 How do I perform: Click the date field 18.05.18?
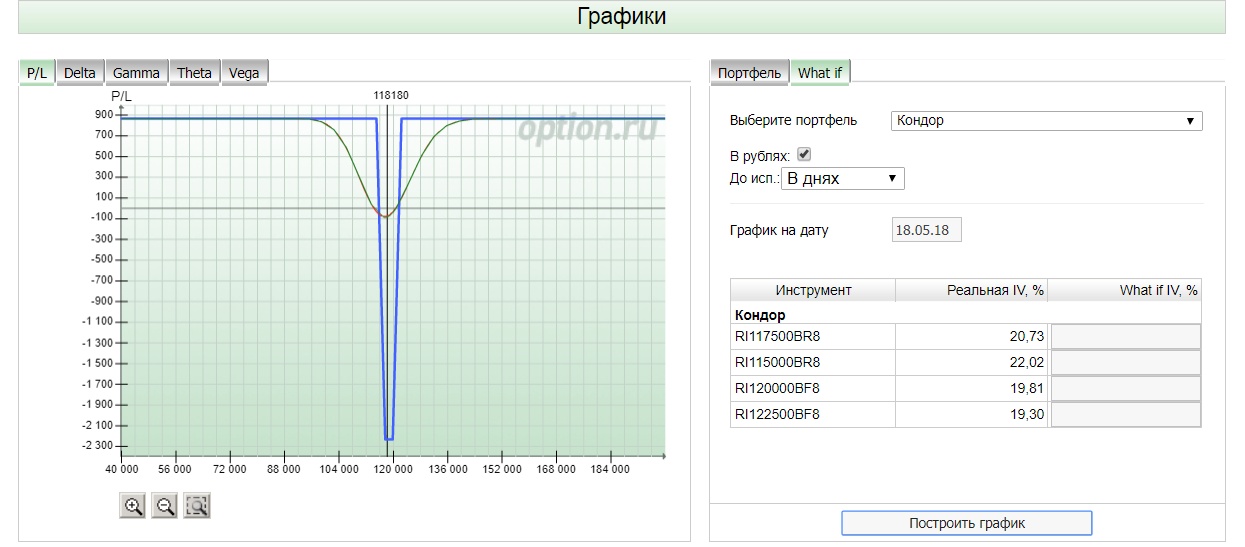926,230
